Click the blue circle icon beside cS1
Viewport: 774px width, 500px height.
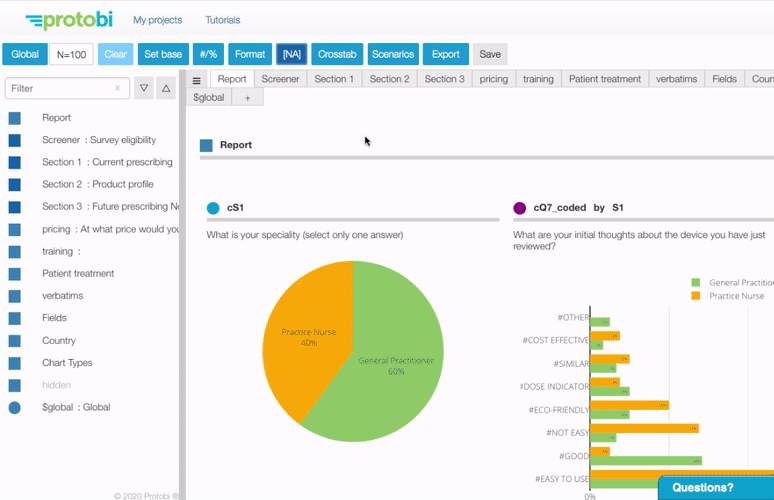coord(213,208)
